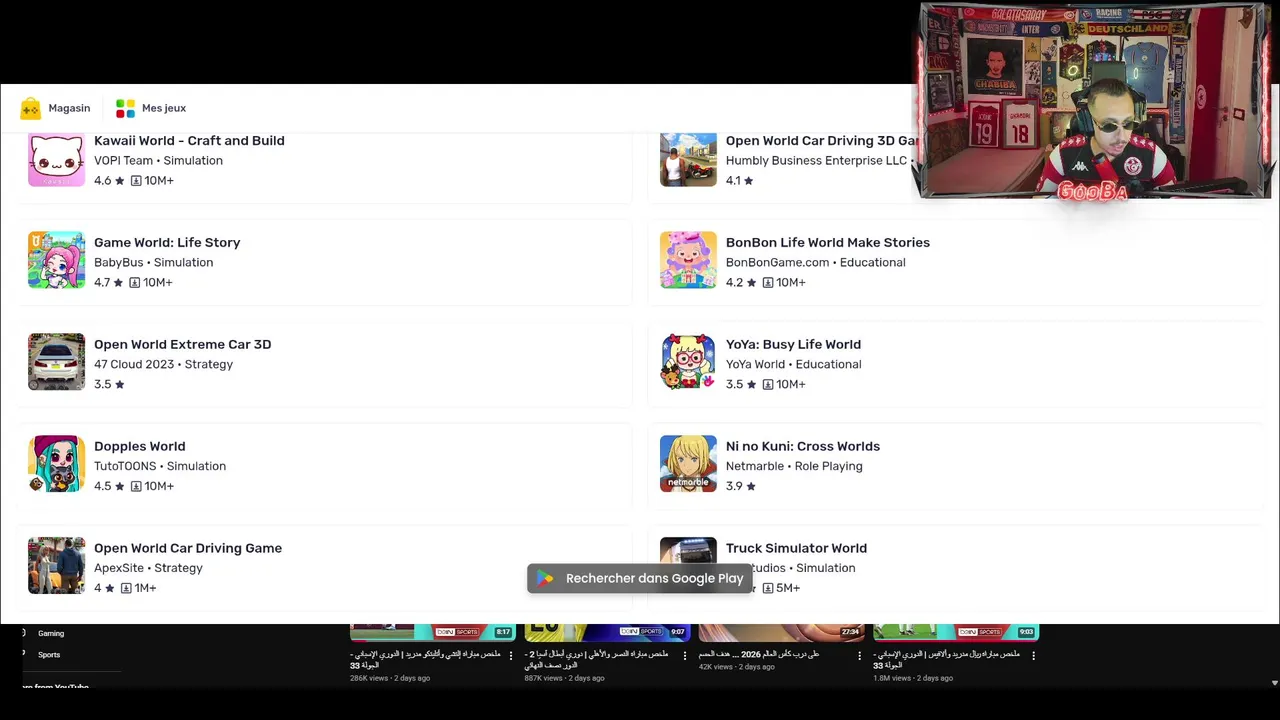1280x720 pixels.
Task: Open options menu for 887K views video
Action: pyautogui.click(x=685, y=656)
